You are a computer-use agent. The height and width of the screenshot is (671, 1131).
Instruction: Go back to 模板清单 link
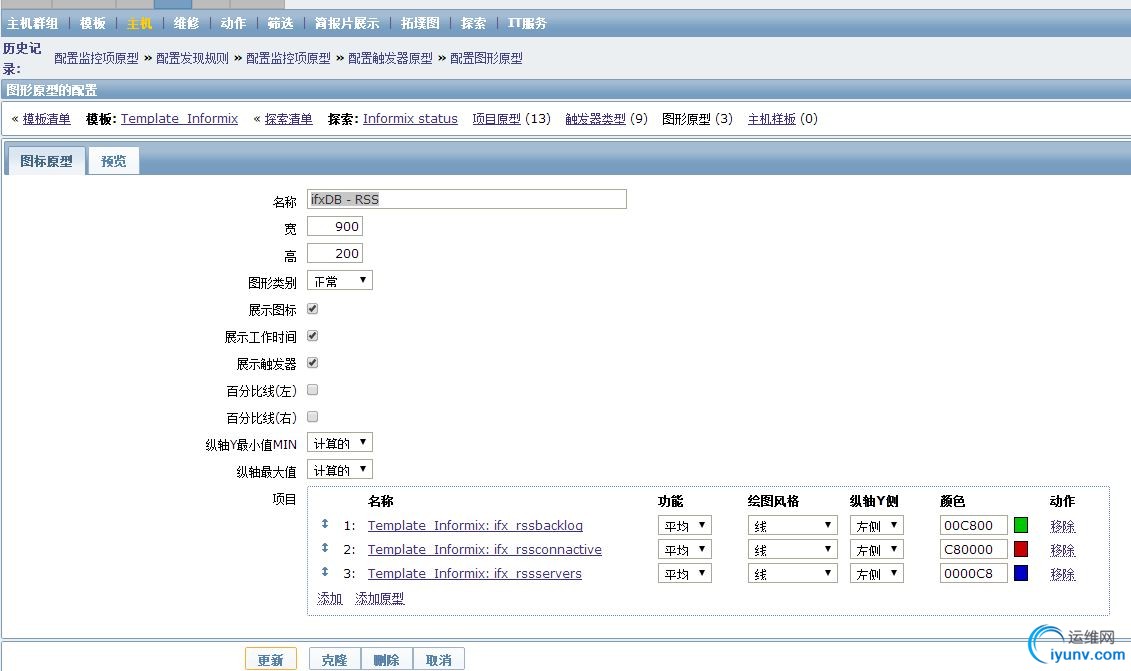tap(46, 118)
